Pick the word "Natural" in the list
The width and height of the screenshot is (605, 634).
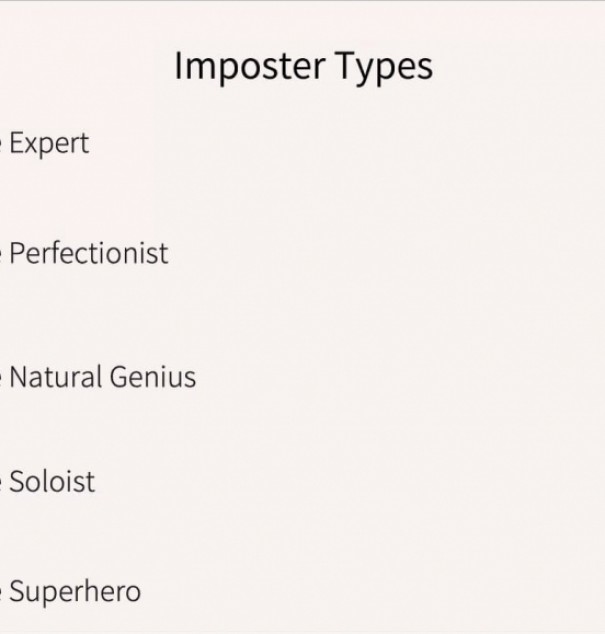55,376
